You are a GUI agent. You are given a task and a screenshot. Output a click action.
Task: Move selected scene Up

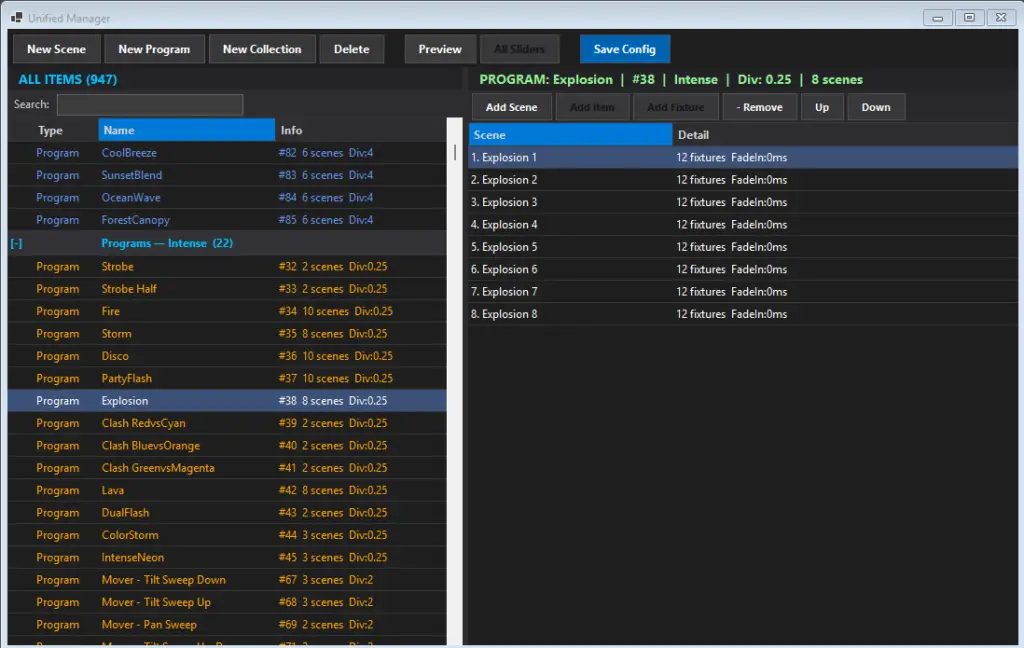[x=821, y=107]
